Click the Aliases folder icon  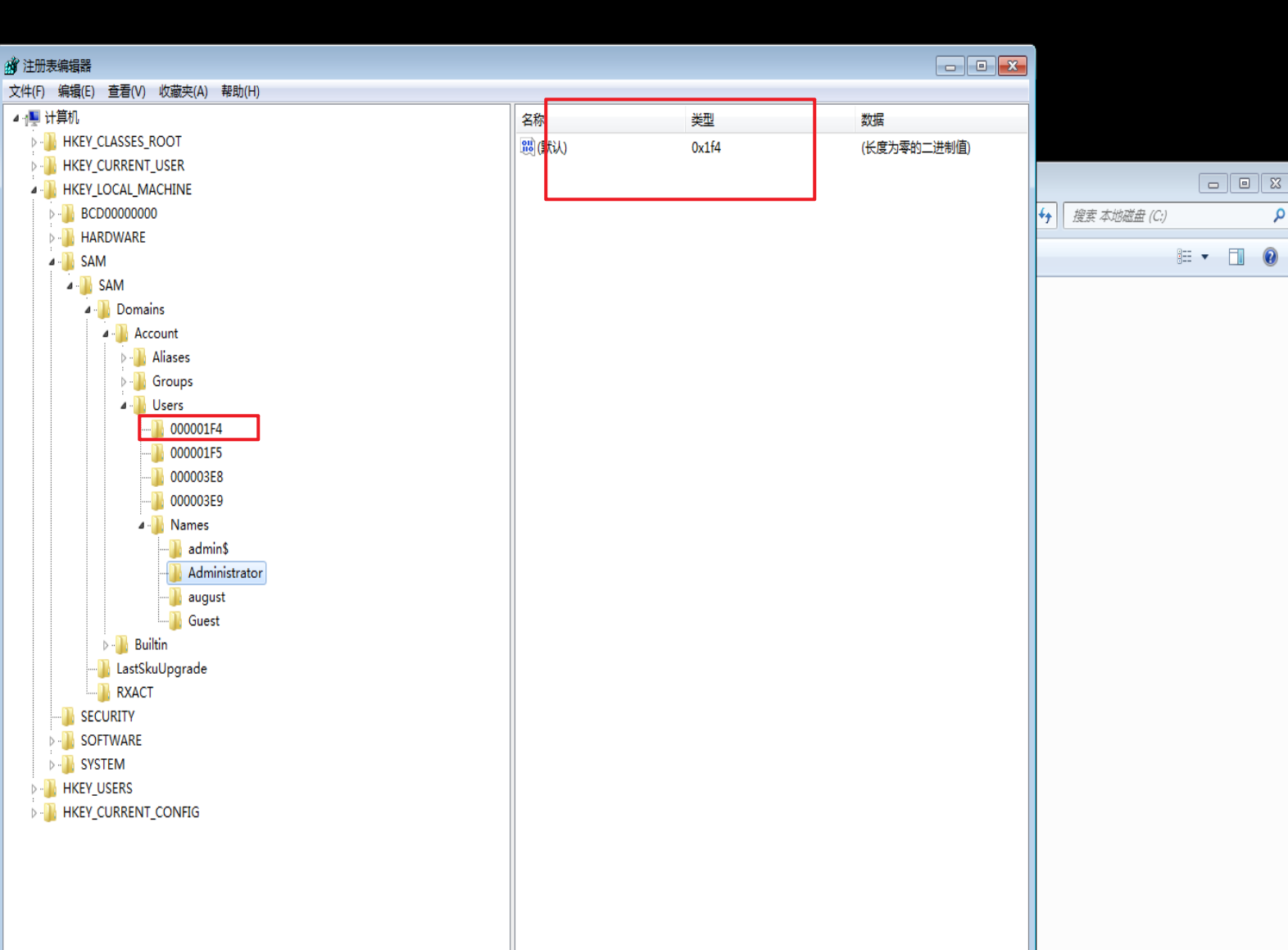click(x=141, y=357)
